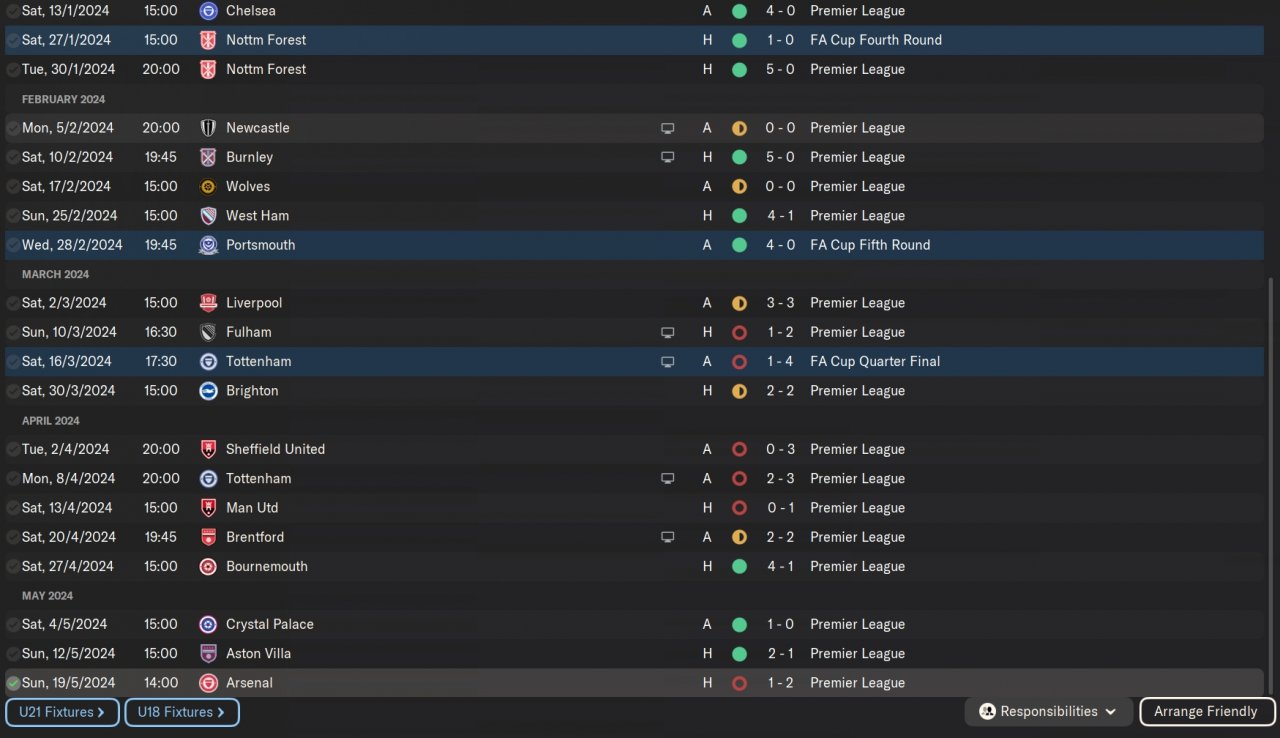Click the Arsenal club badge icon
1280x738 pixels.
tap(208, 683)
